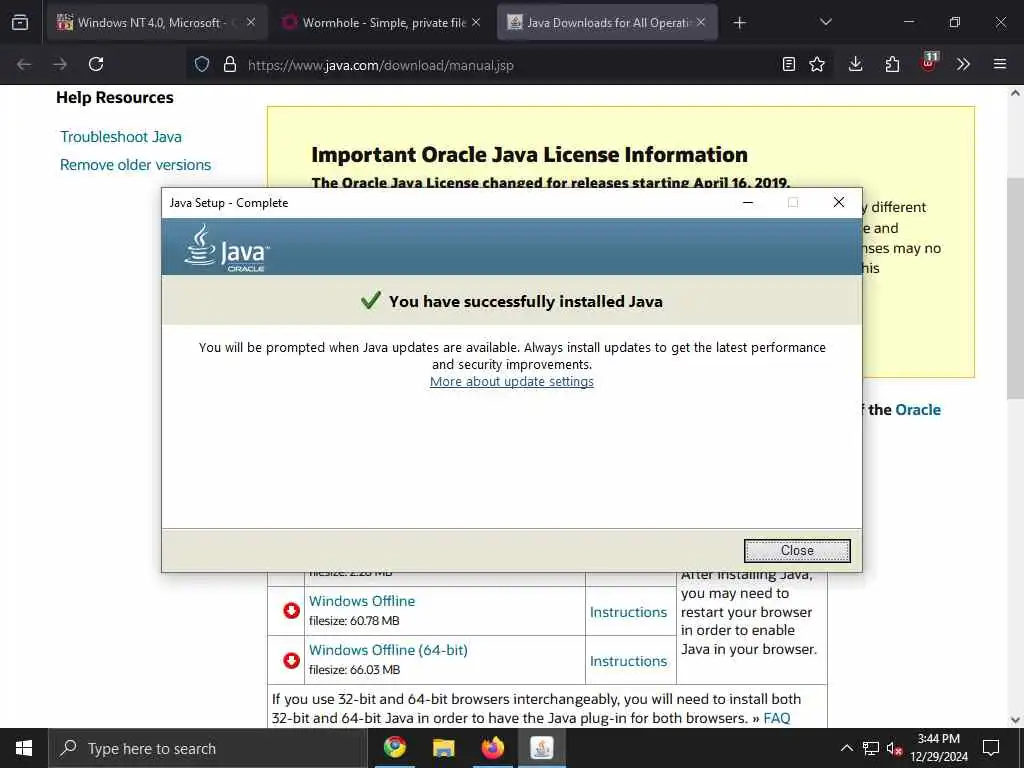Screen dimensions: 1024x768
Task: Go back to previous page
Action: 24,64
